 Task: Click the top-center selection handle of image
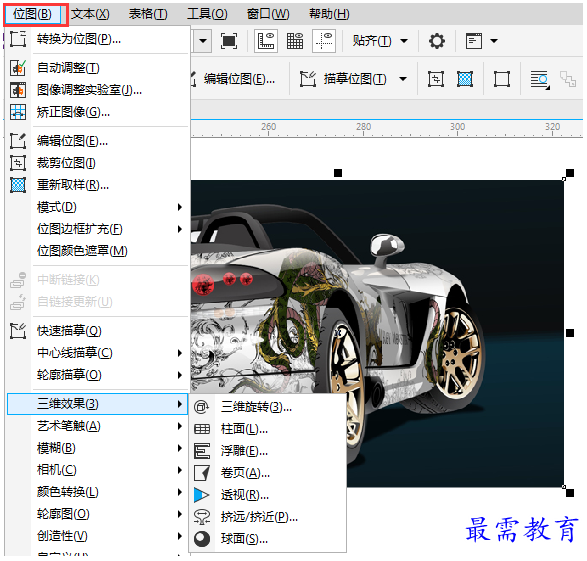pos(338,173)
